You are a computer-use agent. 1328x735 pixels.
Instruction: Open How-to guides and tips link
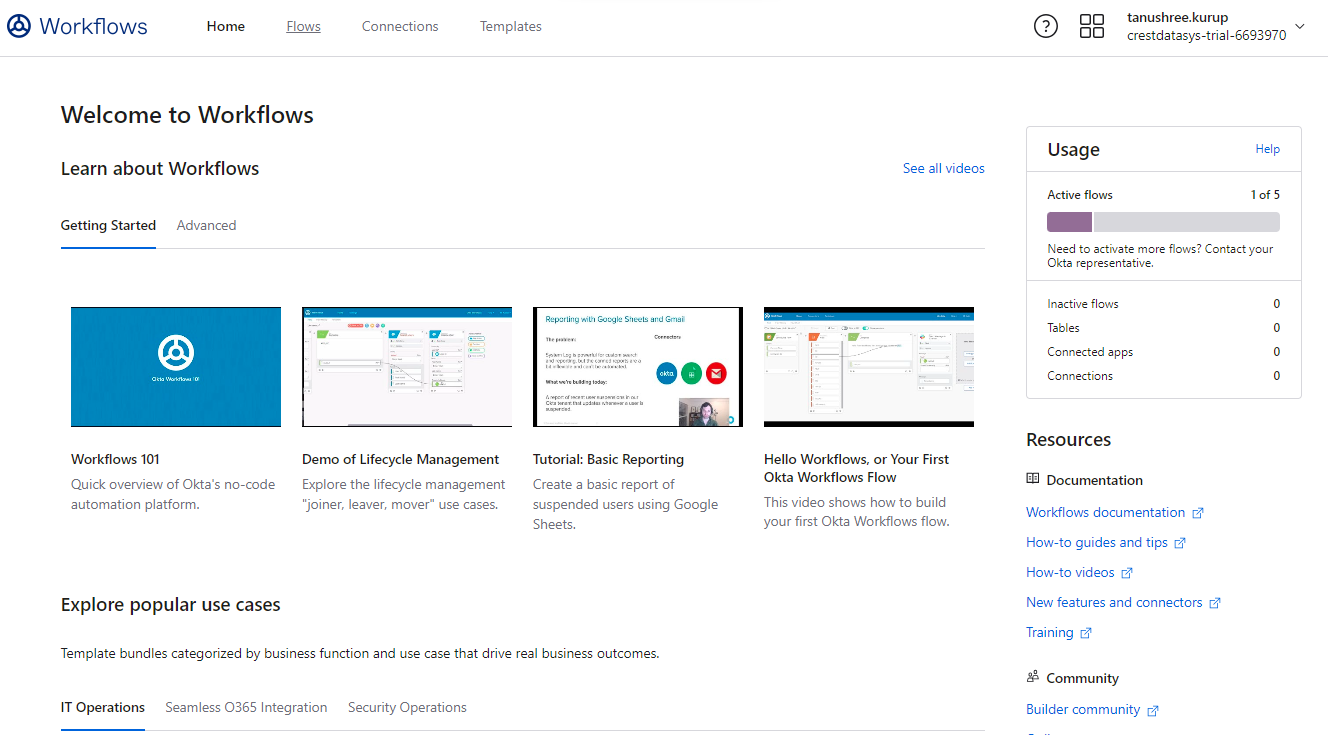1097,542
